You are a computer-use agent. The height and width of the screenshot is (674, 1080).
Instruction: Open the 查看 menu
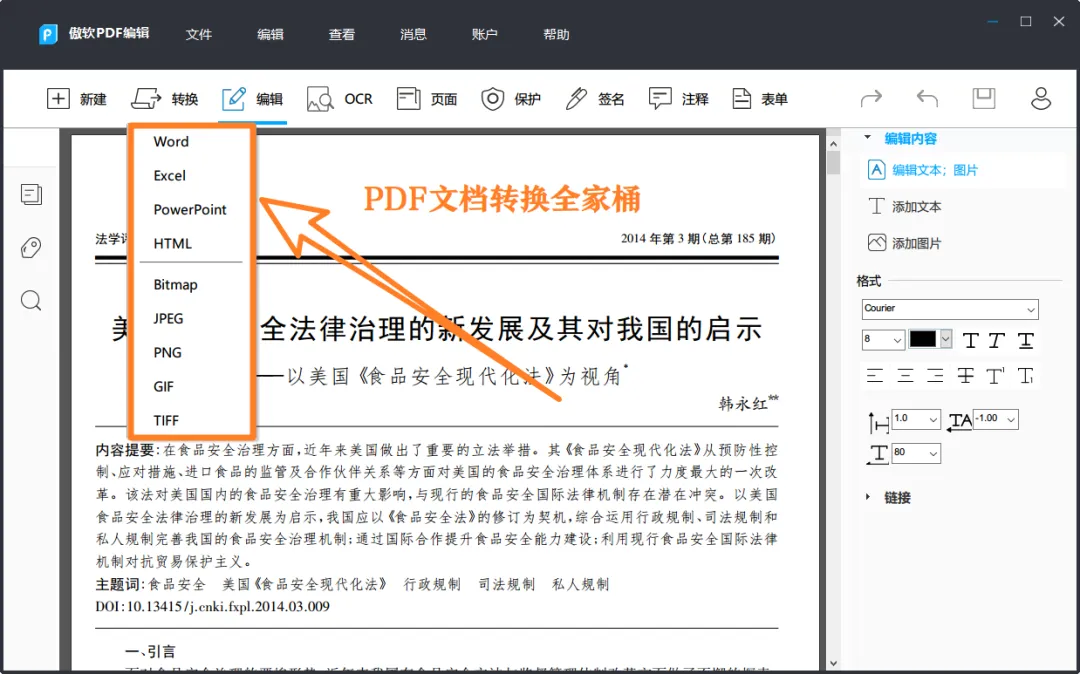[x=342, y=34]
